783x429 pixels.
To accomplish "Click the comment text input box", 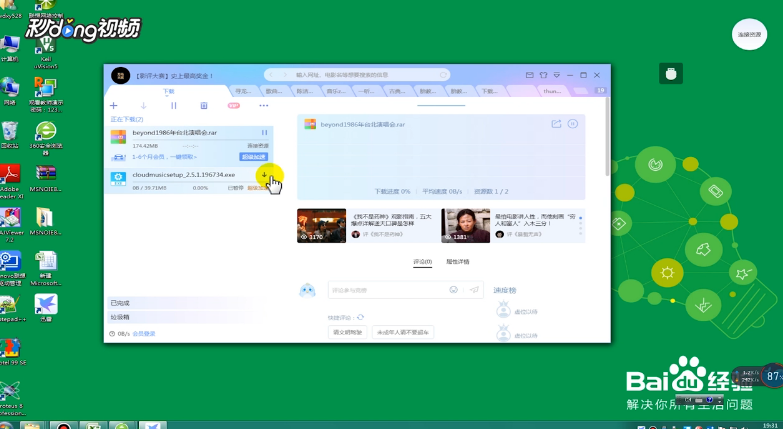I will 387,290.
